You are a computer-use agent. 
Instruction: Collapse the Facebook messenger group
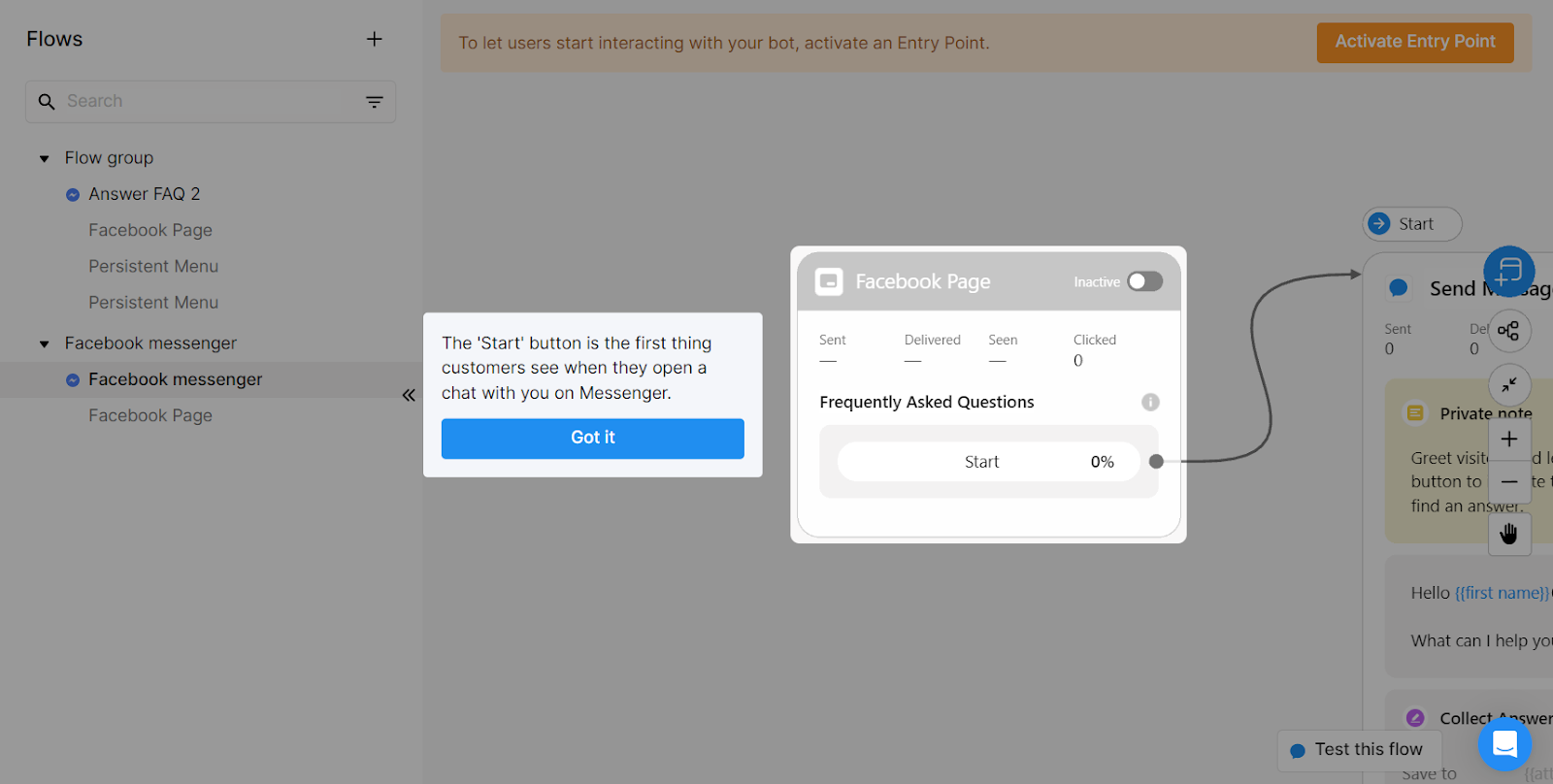point(44,343)
